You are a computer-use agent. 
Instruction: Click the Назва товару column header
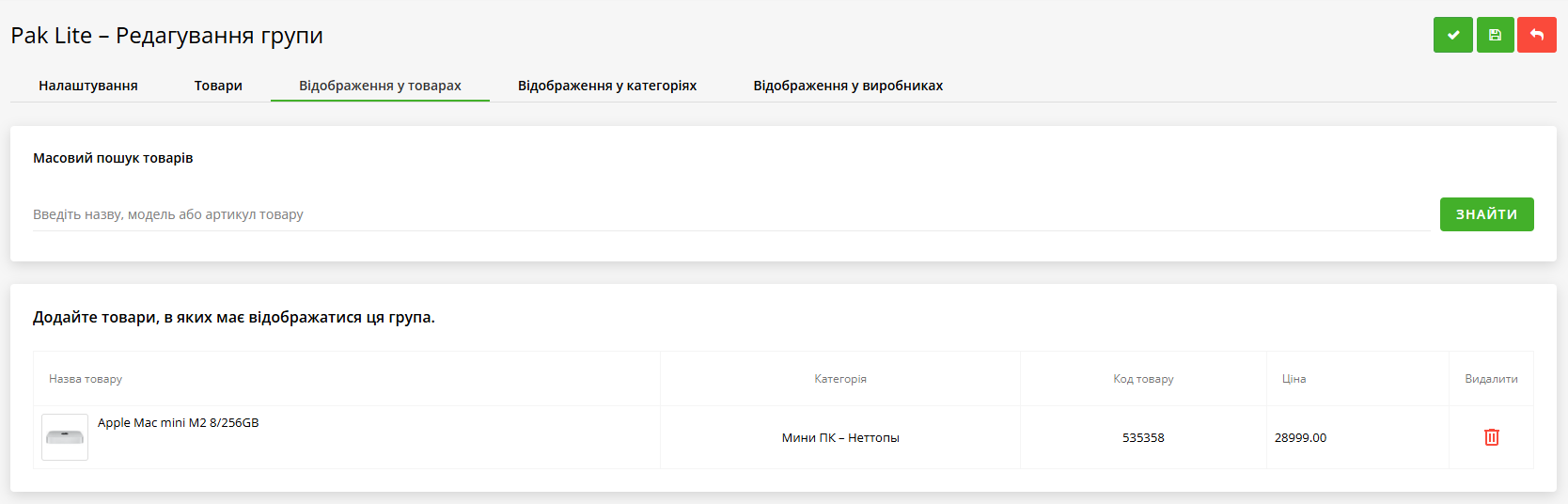pos(86,379)
